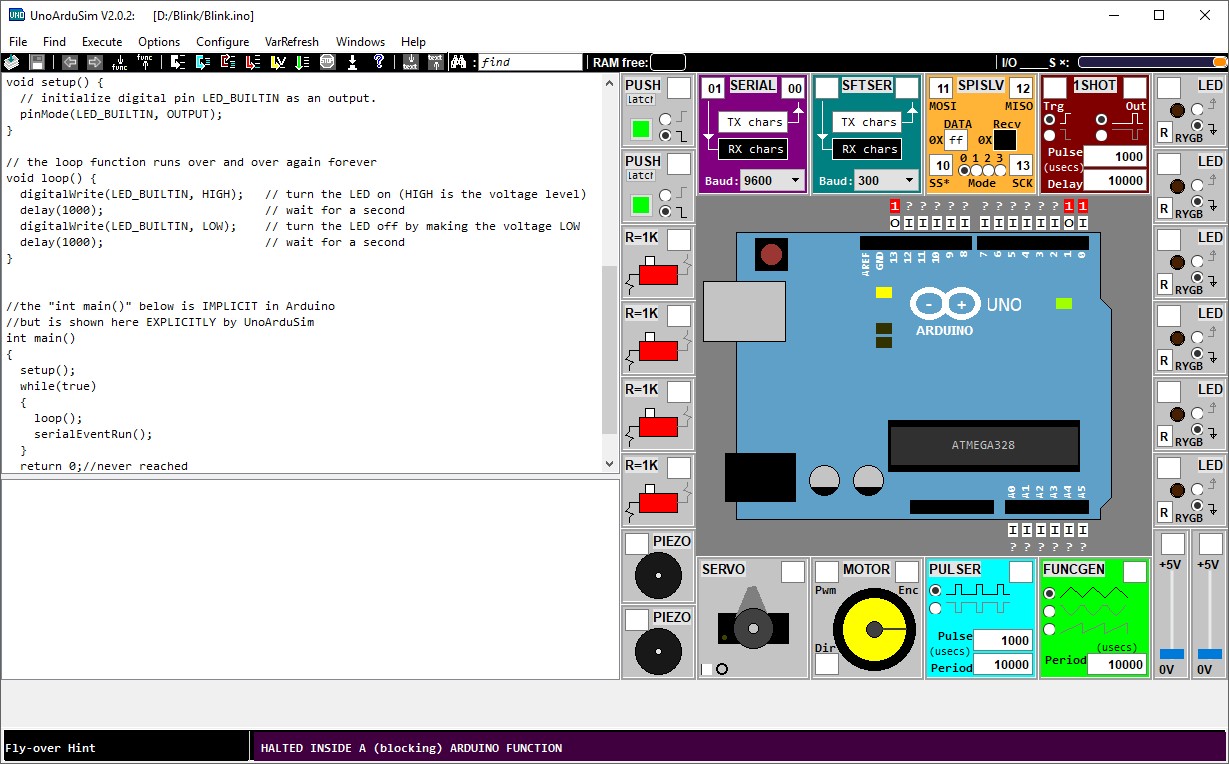Click the yellow Run Till toolbar icon
Image resolution: width=1229 pixels, height=764 pixels.
coord(278,62)
